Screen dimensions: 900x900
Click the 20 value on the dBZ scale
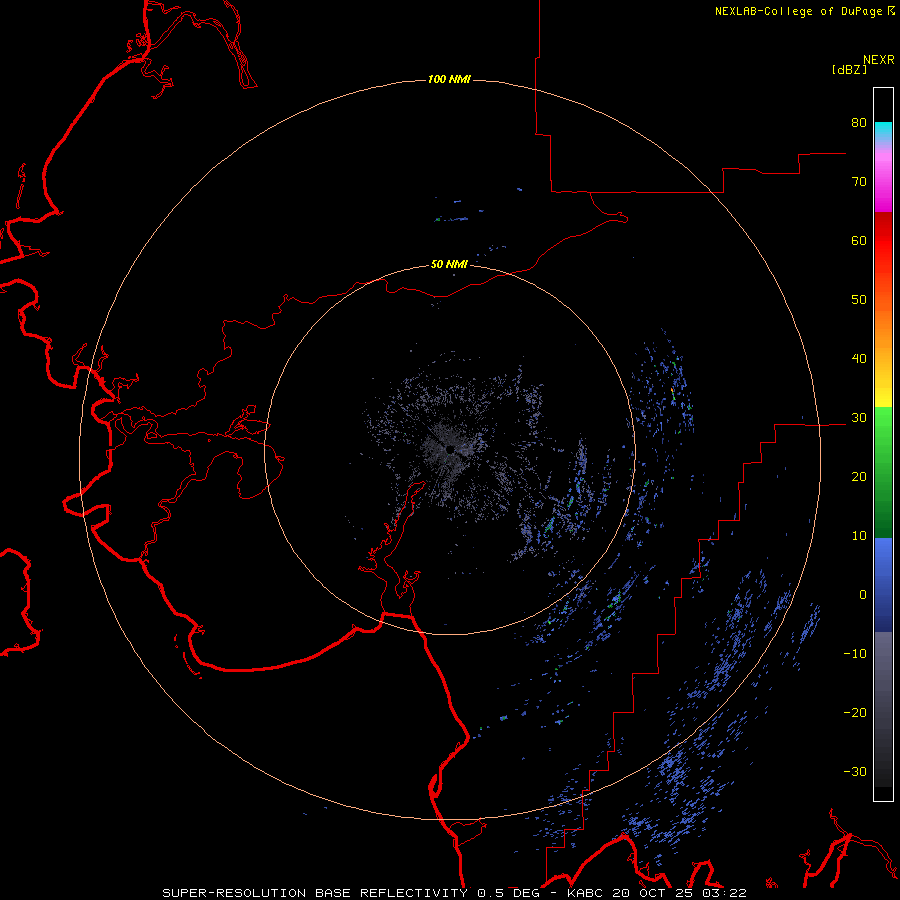pos(859,476)
